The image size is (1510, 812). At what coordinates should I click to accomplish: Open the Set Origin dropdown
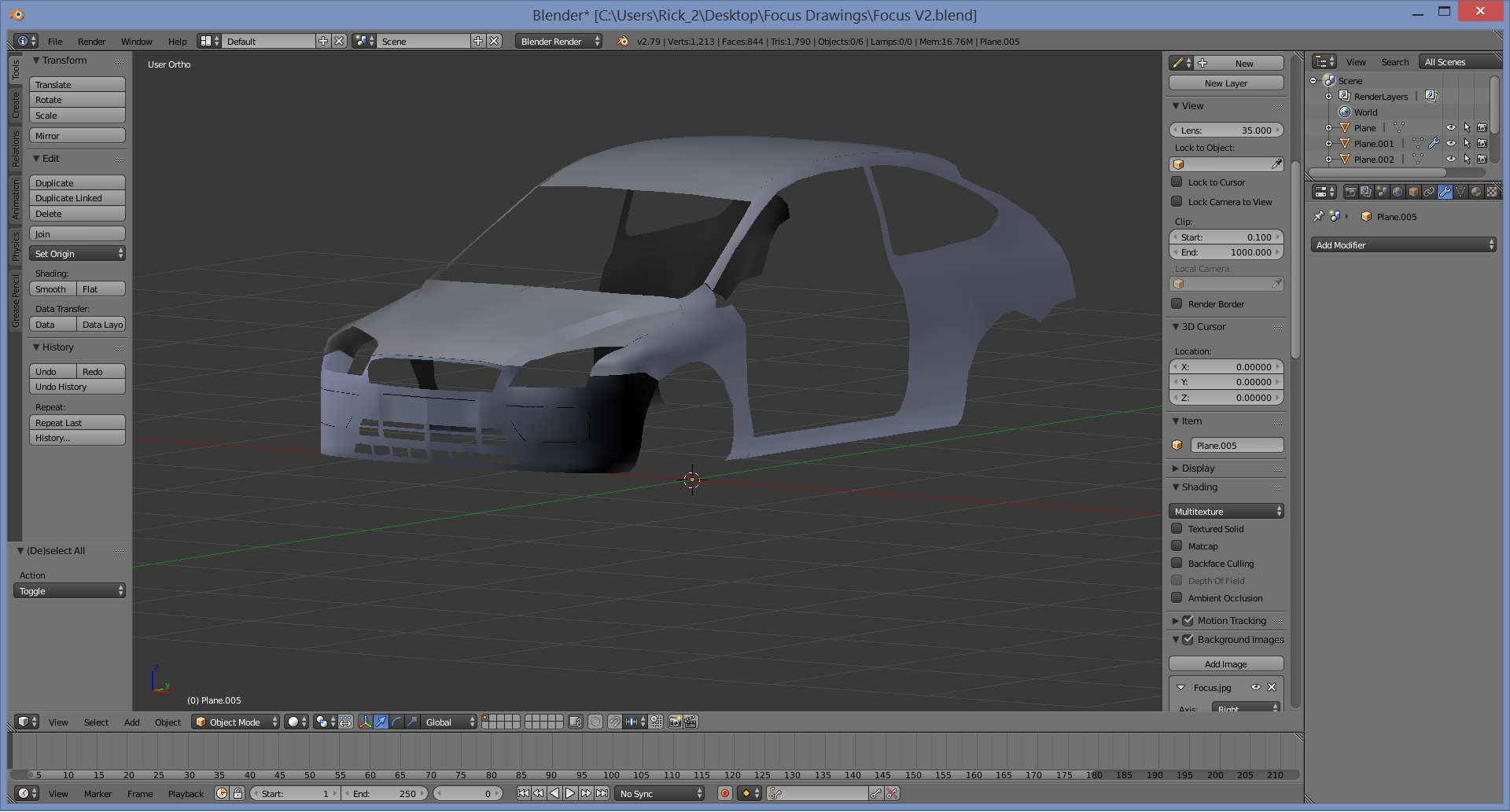(x=77, y=254)
